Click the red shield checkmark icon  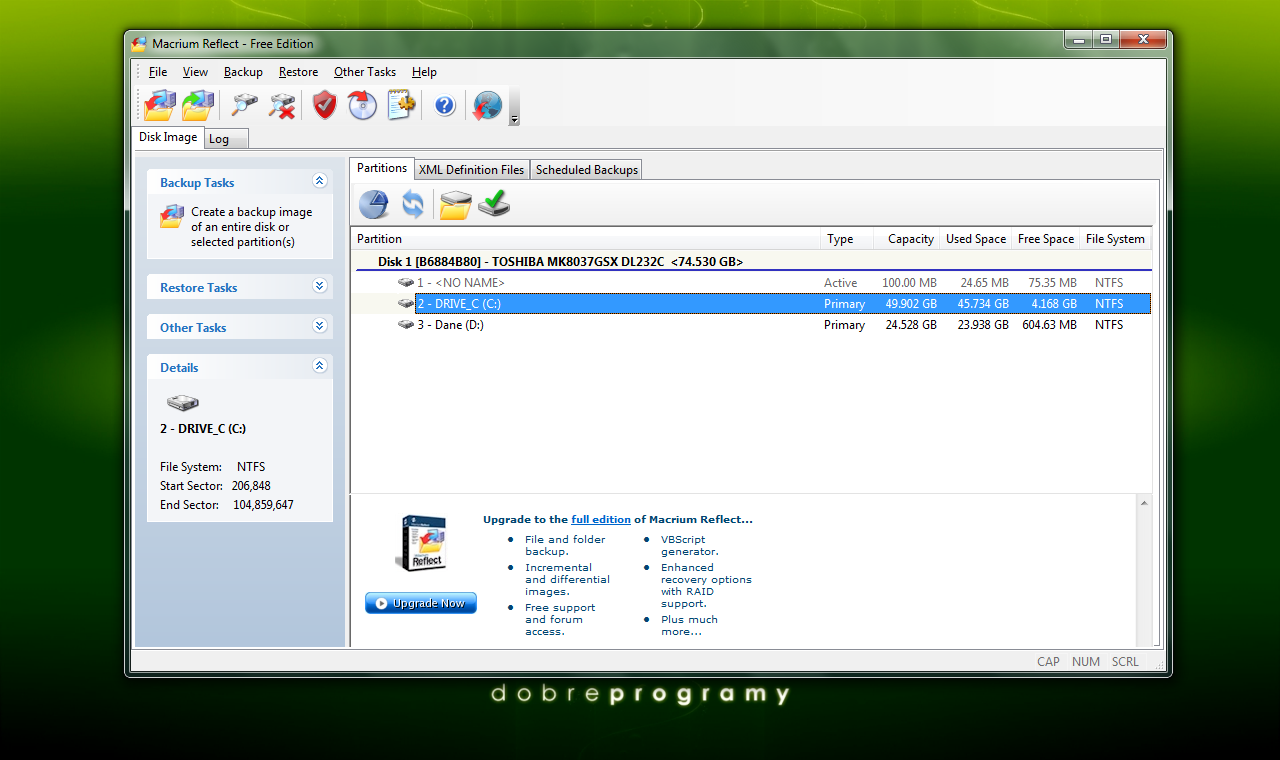pos(324,104)
